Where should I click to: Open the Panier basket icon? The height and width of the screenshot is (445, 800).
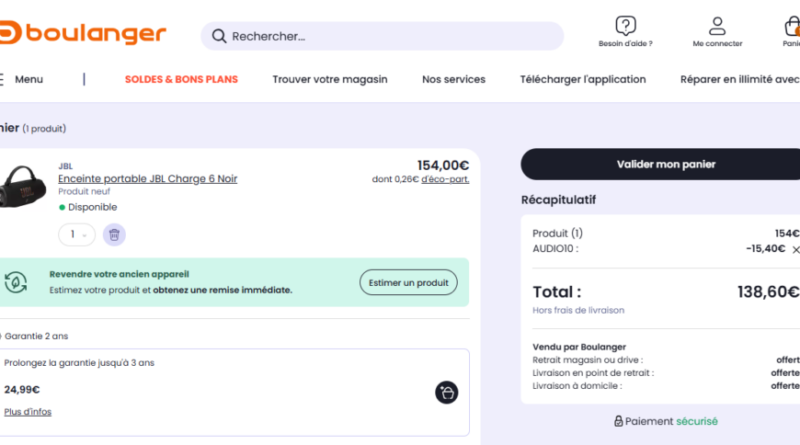tap(792, 27)
